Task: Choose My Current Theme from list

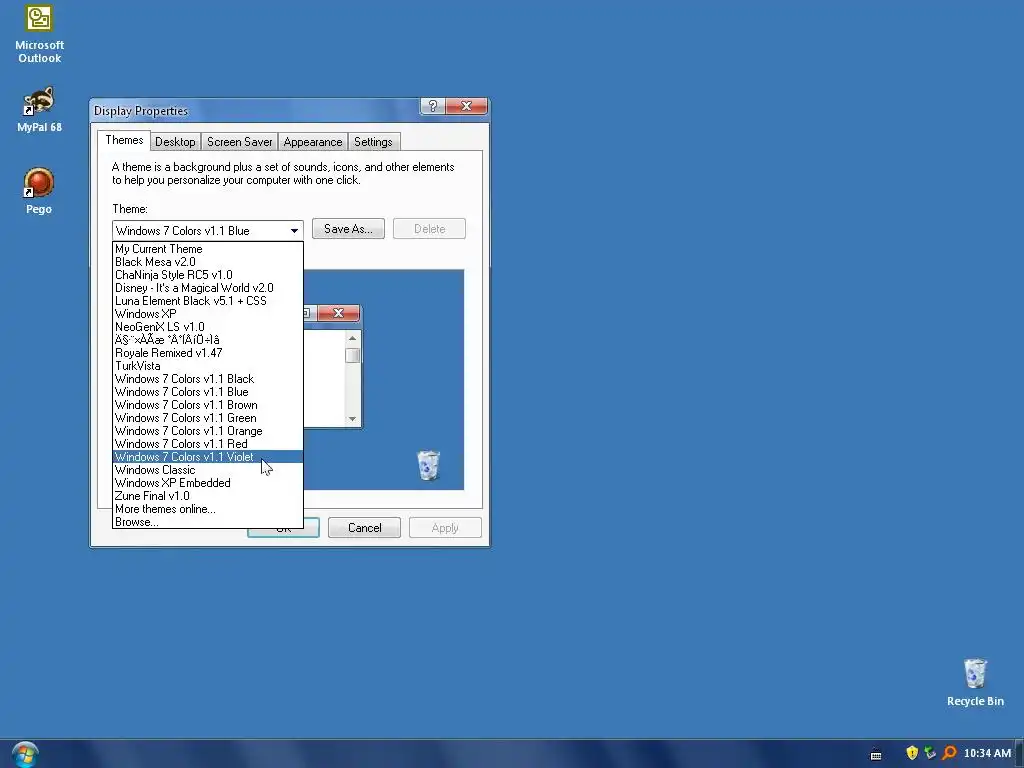Action: coord(208,249)
